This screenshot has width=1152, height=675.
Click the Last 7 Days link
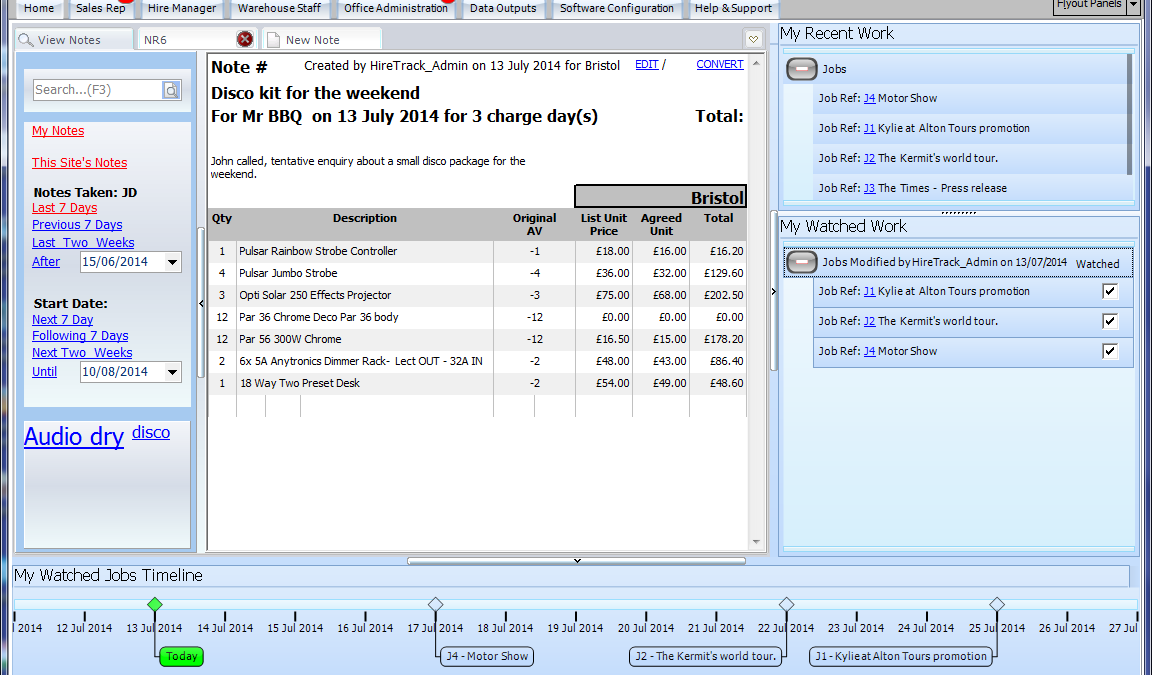[x=64, y=208]
